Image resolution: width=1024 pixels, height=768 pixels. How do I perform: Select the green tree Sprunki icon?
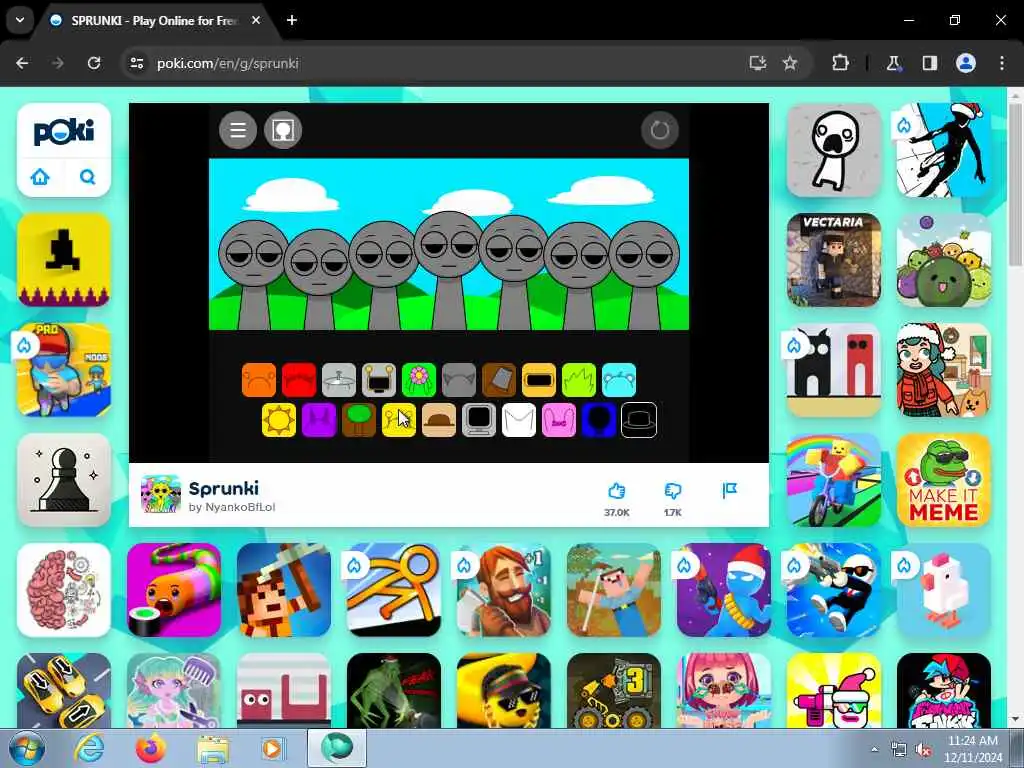coord(359,420)
